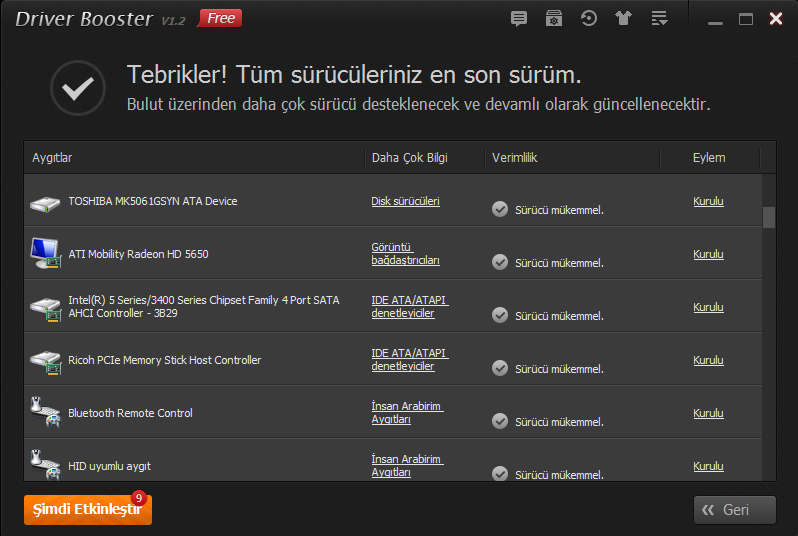Click the TOSHIBA disk drive device icon
798x536 pixels.
click(45, 204)
